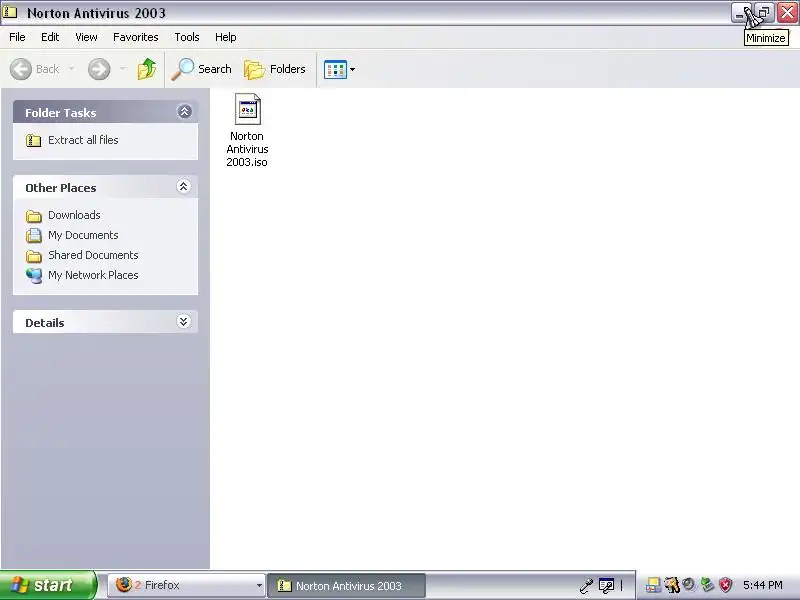Open the Forward history dropdown arrow
The height and width of the screenshot is (600, 800).
(x=122, y=68)
